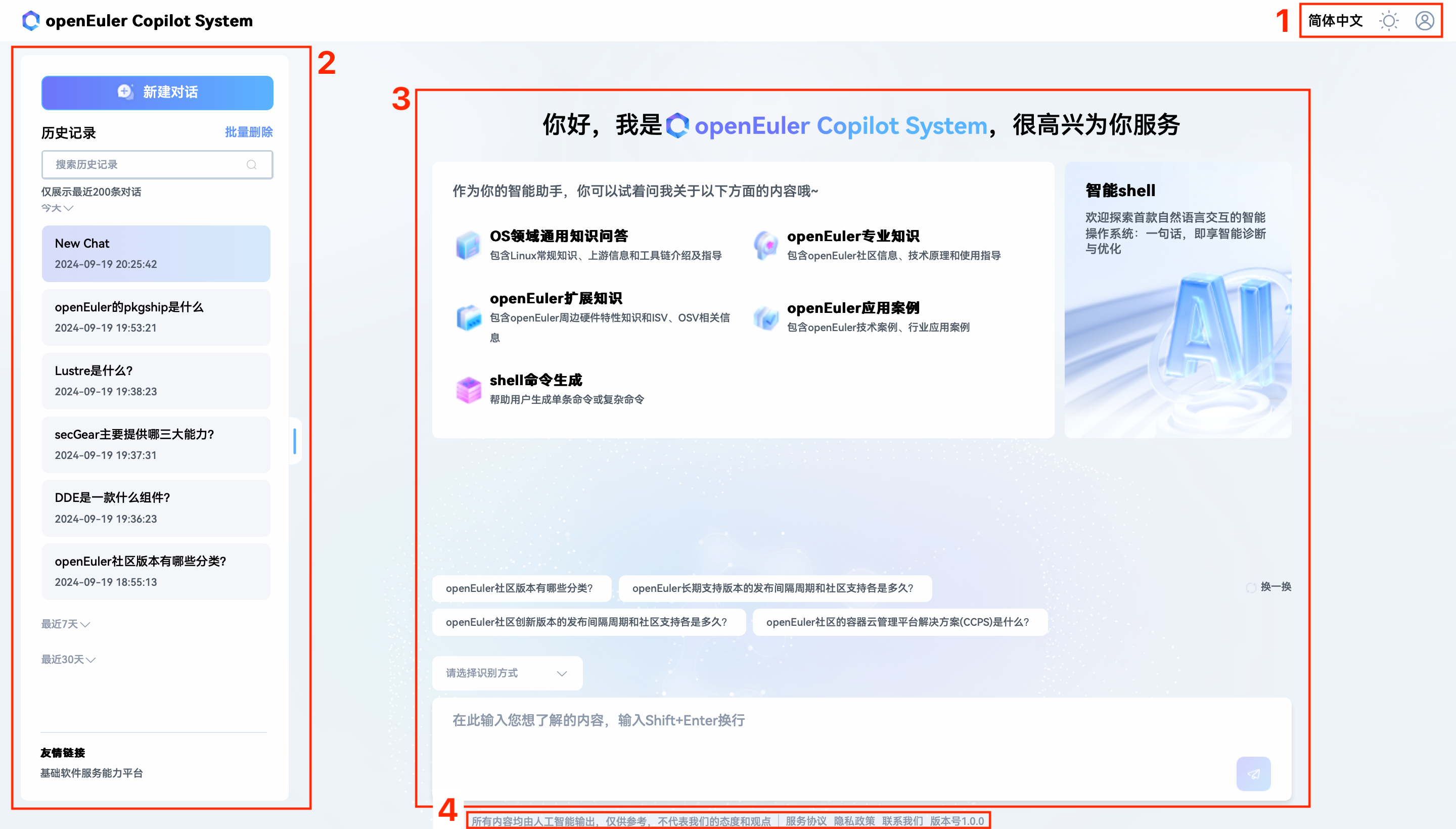Image resolution: width=1456 pixels, height=829 pixels.
Task: Focus the 搜索历史记录 search field
Action: 157,165
